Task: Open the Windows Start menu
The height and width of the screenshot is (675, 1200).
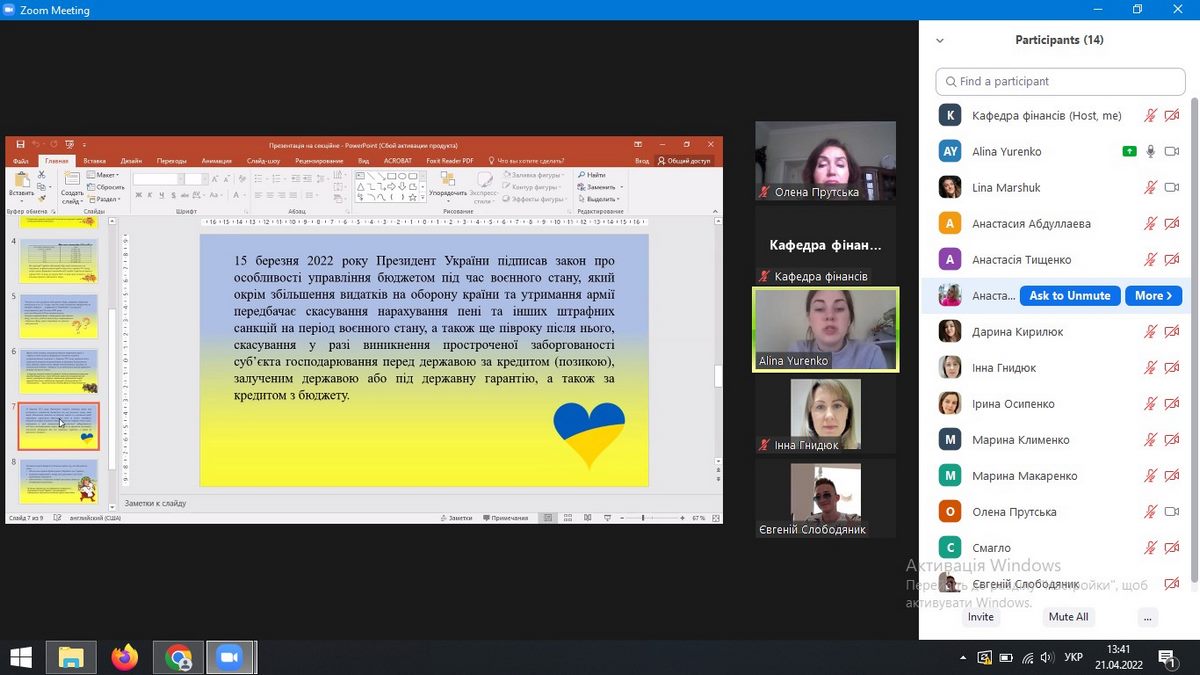Action: tap(20, 657)
